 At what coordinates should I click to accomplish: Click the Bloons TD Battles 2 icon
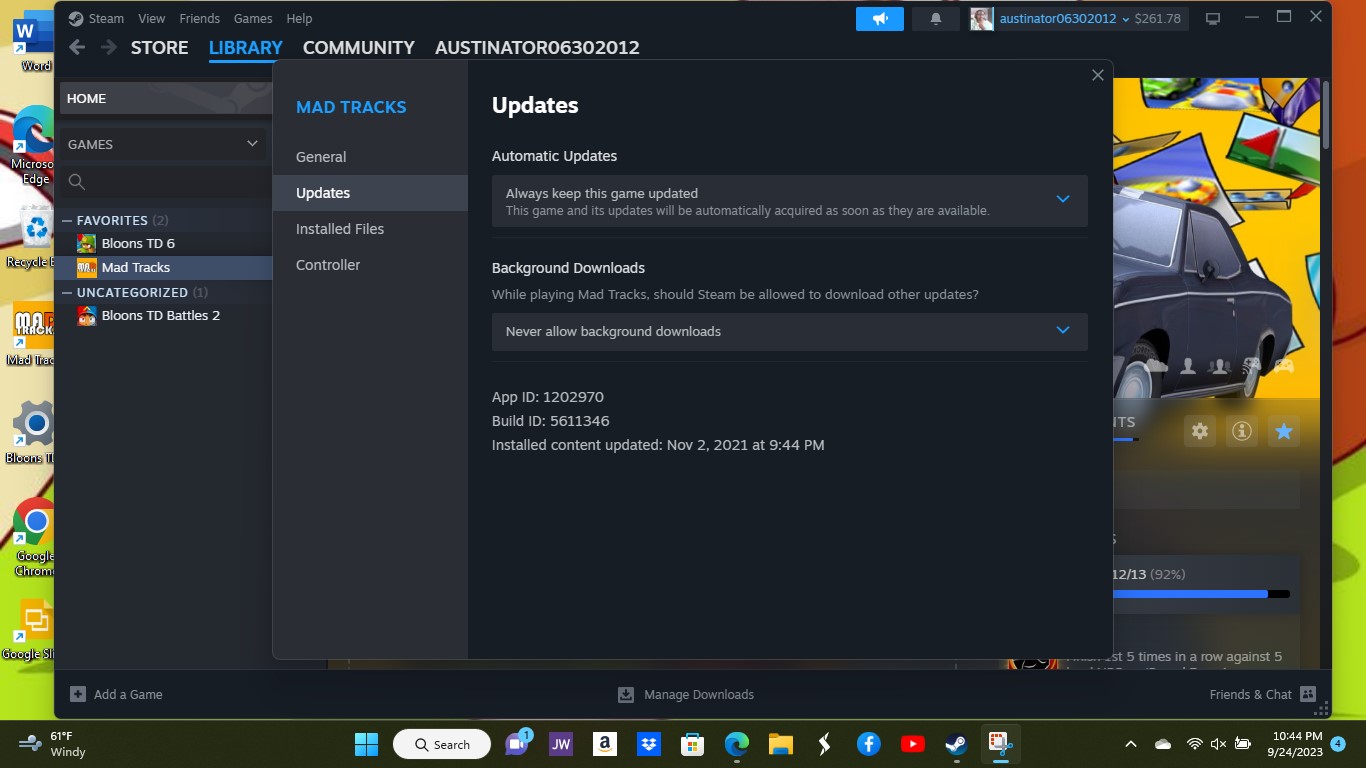pos(87,315)
